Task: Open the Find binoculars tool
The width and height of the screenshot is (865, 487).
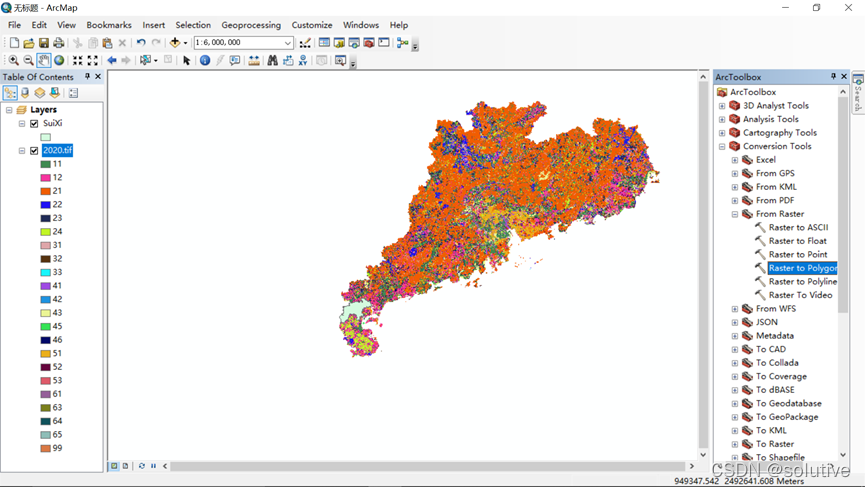Action: 272,61
